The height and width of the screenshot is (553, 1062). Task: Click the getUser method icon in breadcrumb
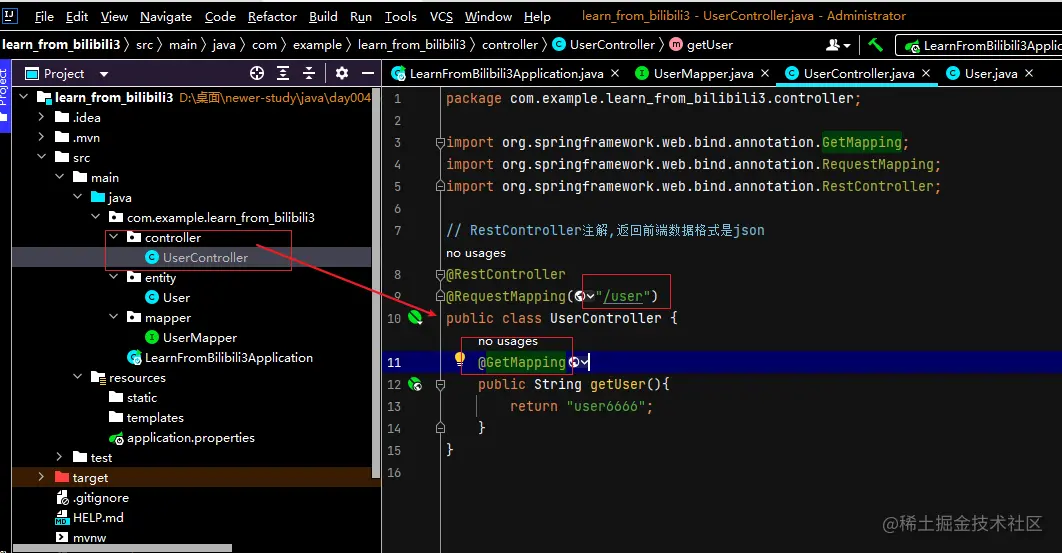pyautogui.click(x=676, y=45)
